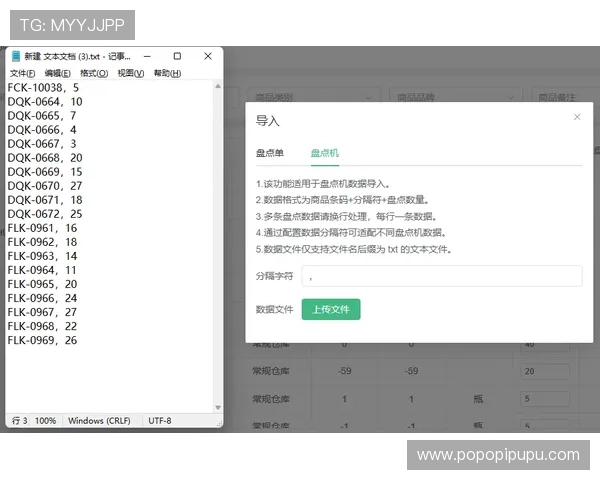Click the -59 cell in first numeric column
This screenshot has width=600, height=480.
coord(344,371)
